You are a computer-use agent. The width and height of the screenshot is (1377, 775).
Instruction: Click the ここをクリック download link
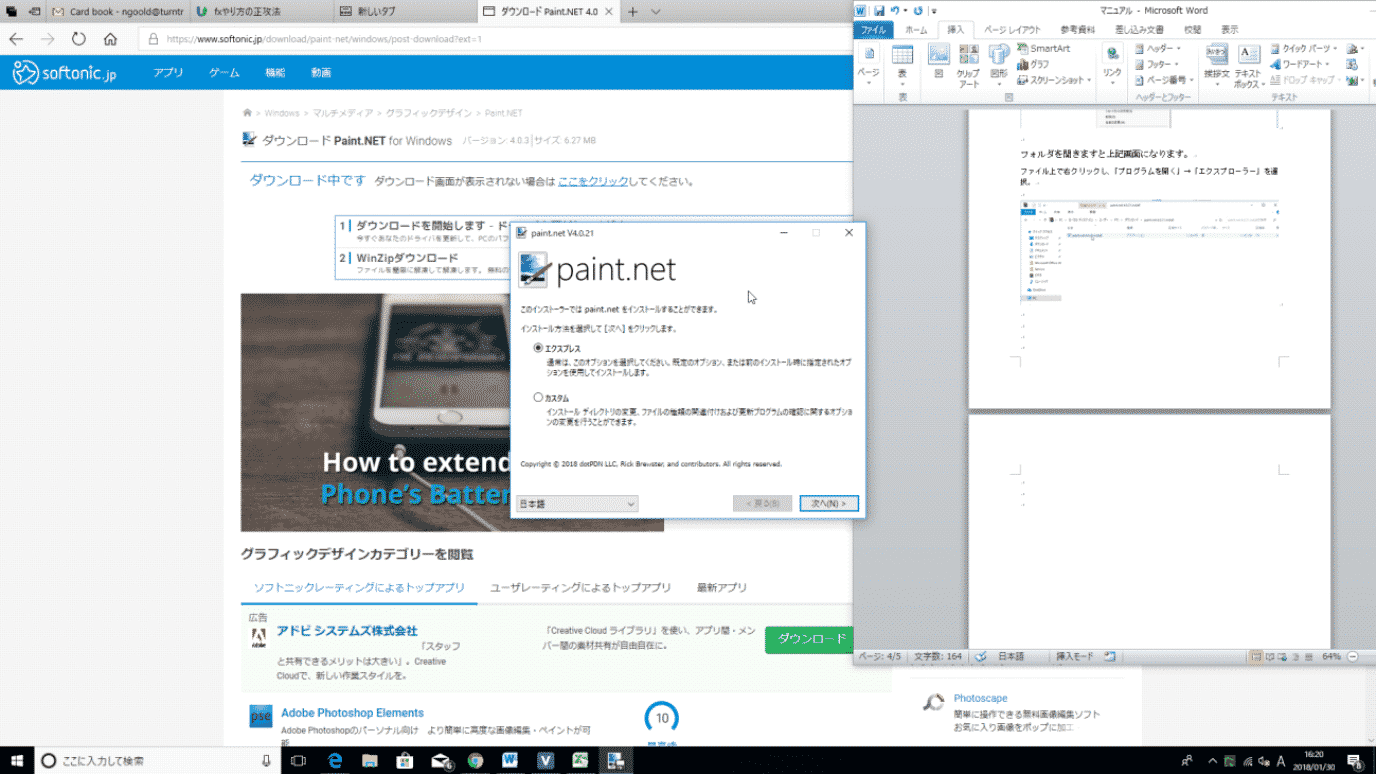(593, 181)
